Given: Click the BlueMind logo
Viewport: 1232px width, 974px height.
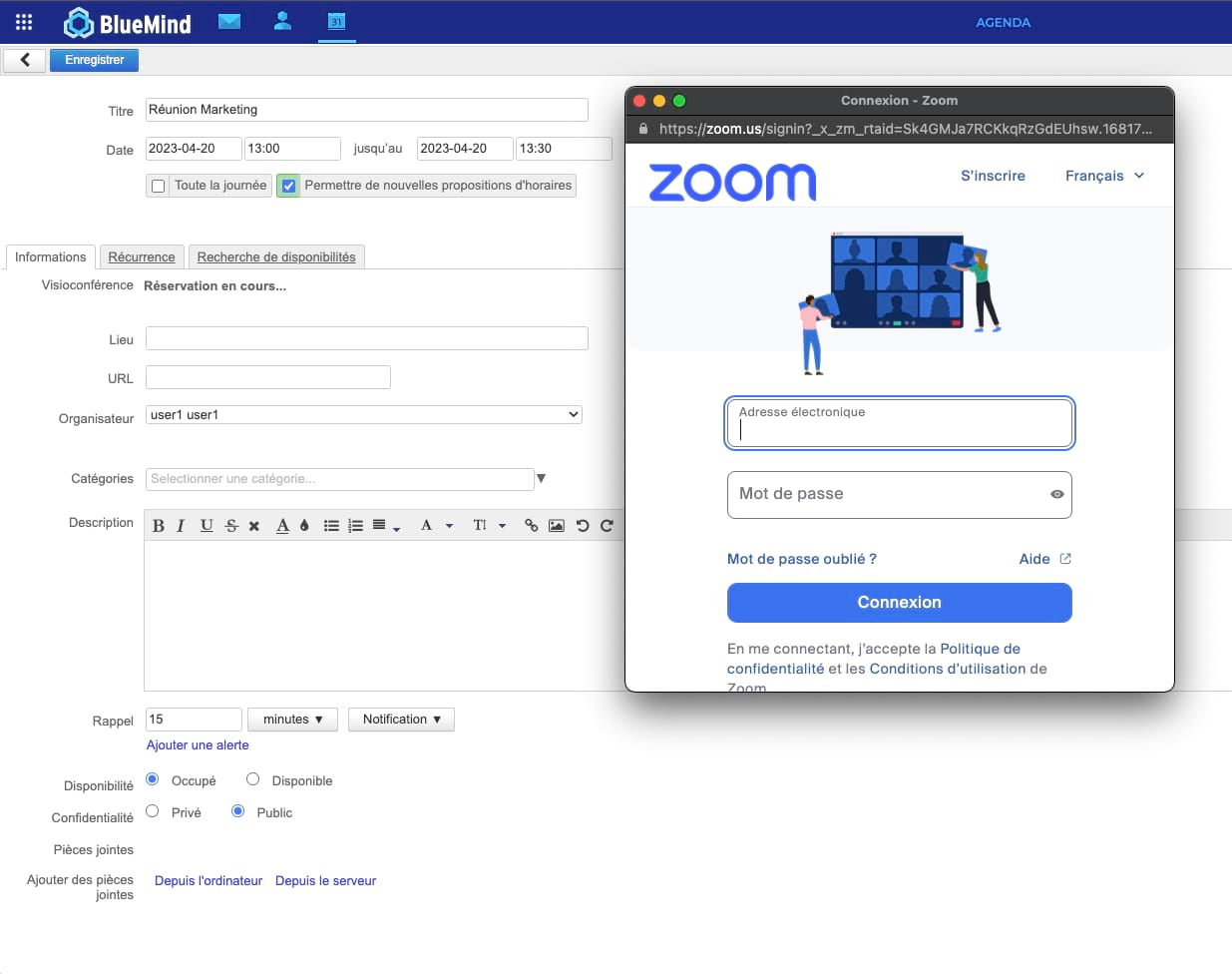Looking at the screenshot, I should tap(128, 23).
